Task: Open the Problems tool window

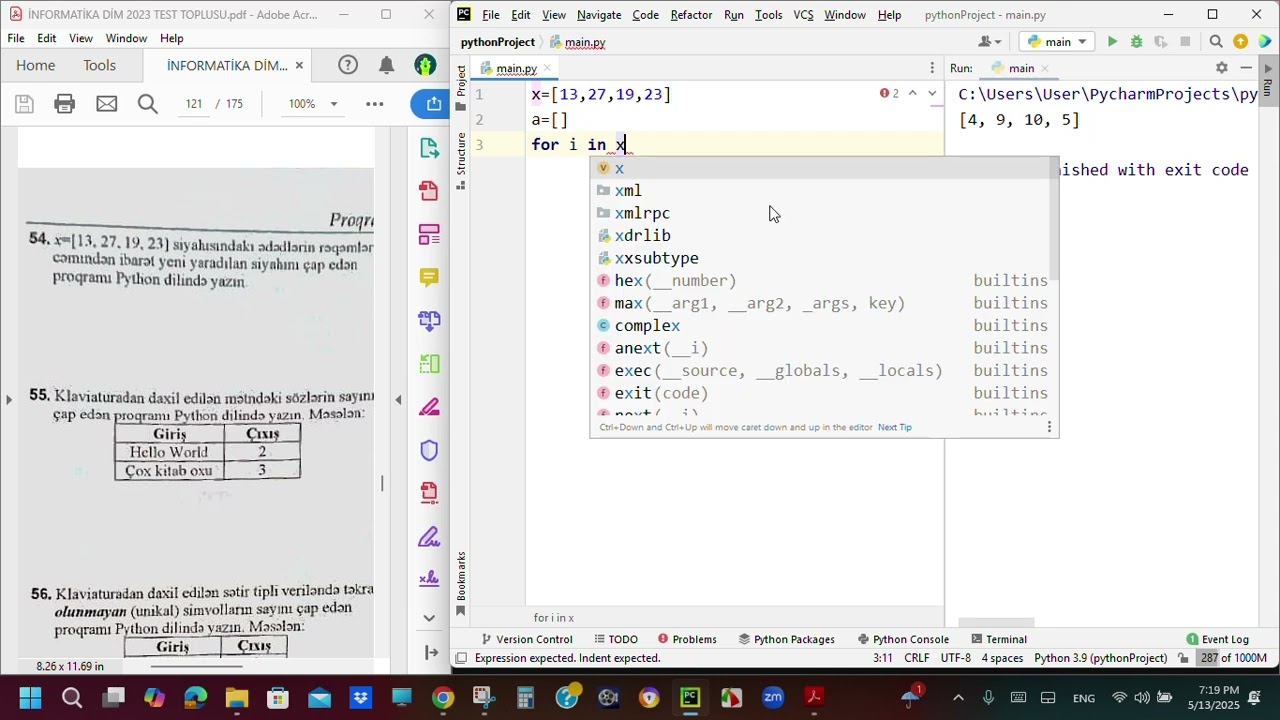Action: click(x=686, y=639)
